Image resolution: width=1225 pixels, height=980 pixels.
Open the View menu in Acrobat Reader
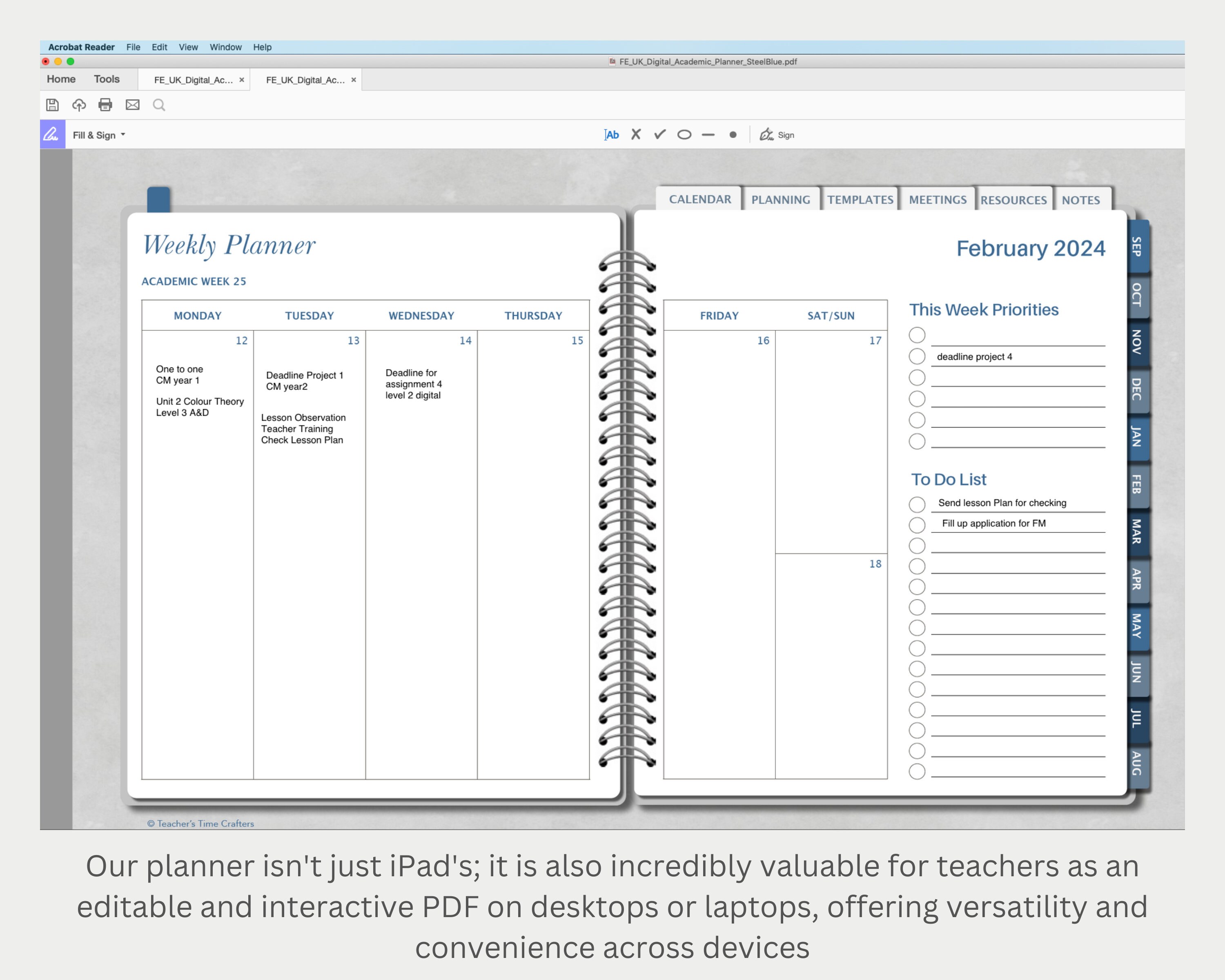[188, 47]
